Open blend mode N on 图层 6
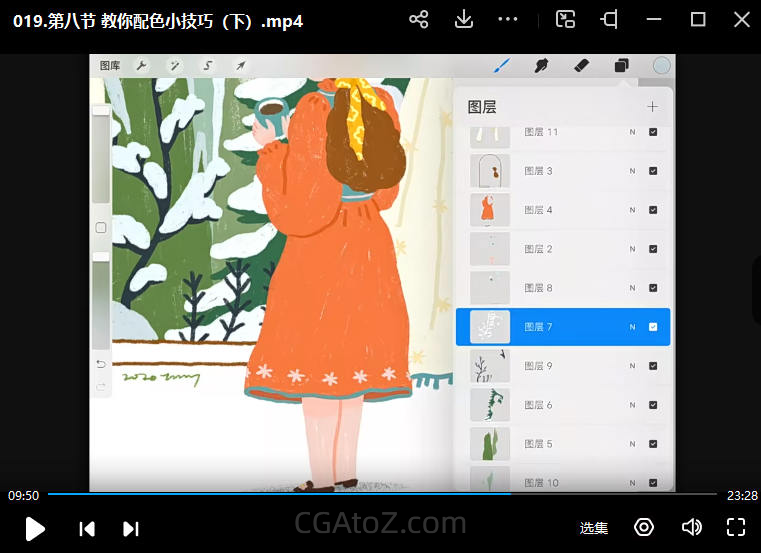 632,405
